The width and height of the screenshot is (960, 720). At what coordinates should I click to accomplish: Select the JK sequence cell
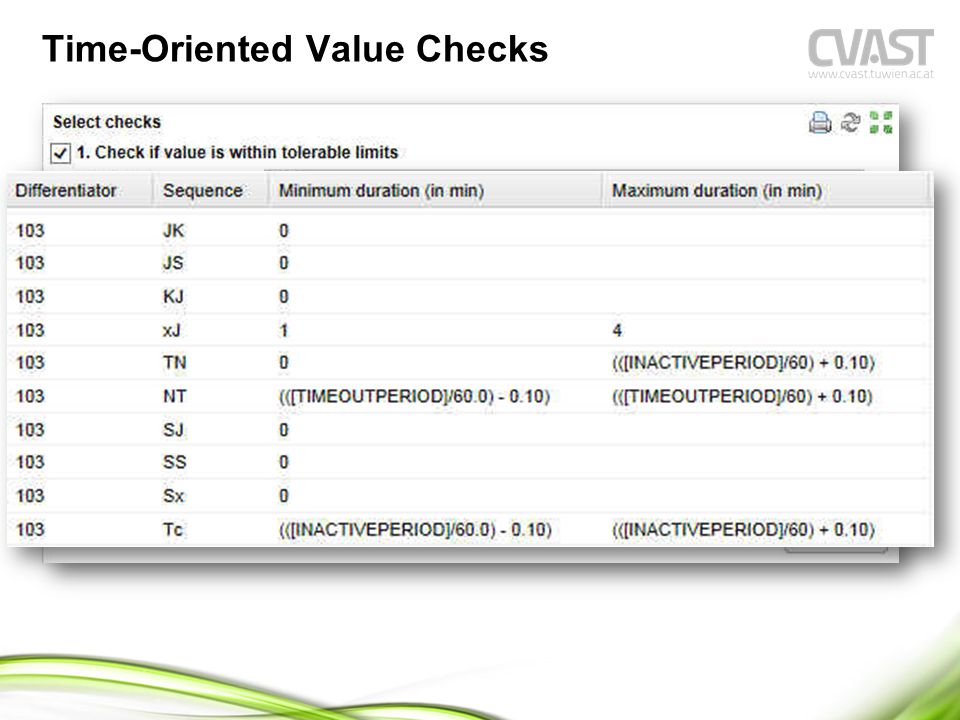click(173, 230)
